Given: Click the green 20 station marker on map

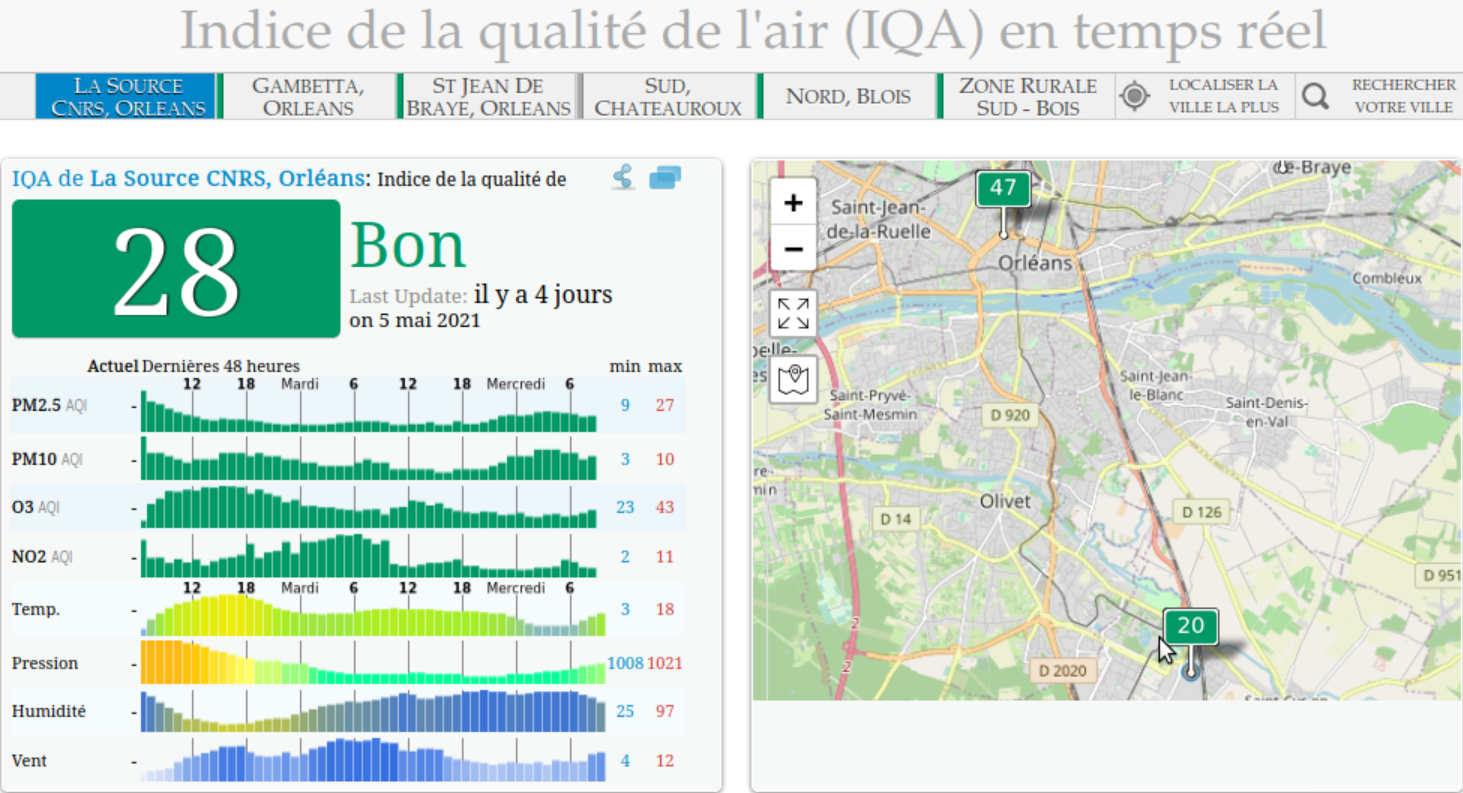Looking at the screenshot, I should tap(1190, 627).
